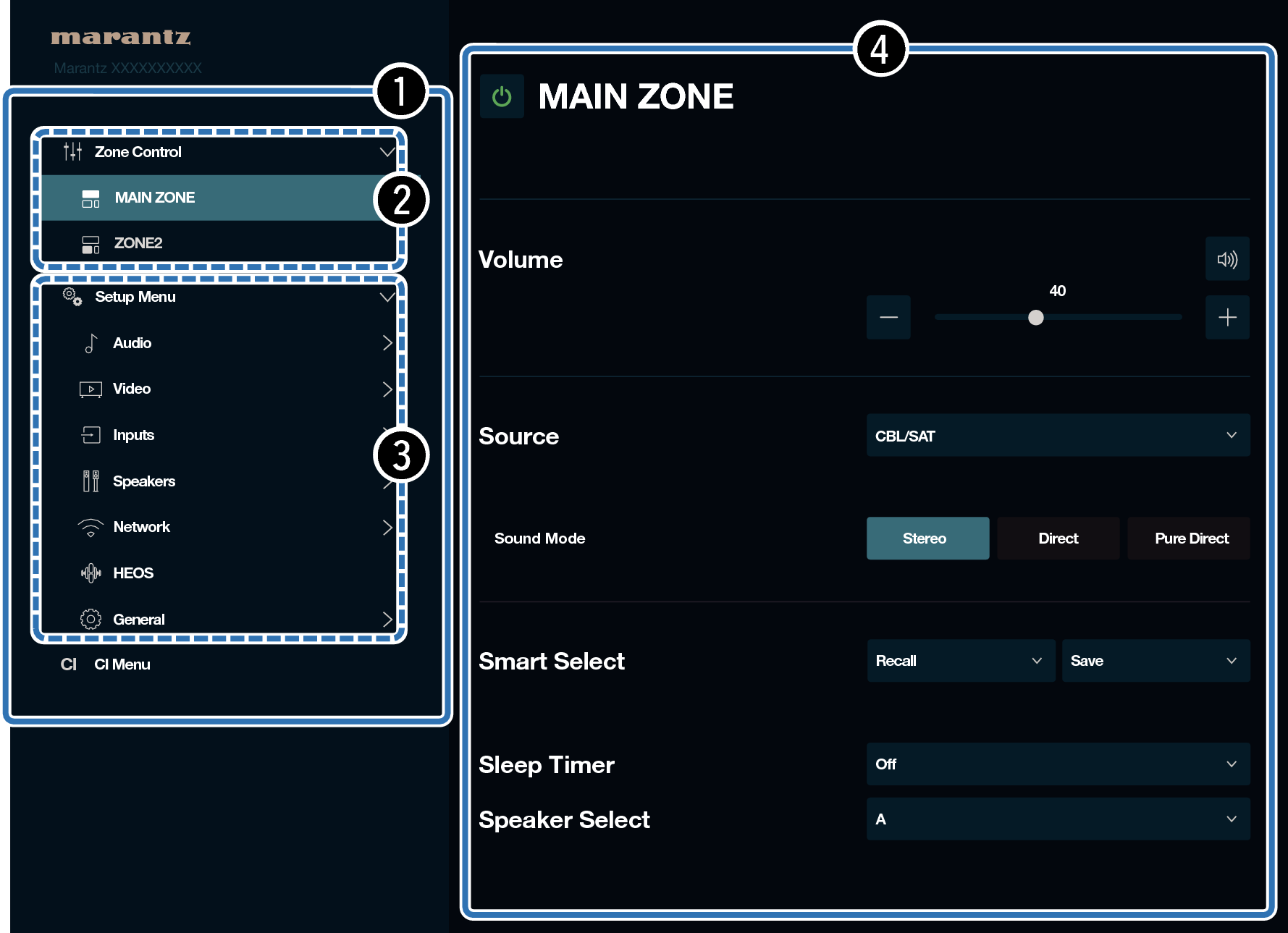Click the Video screen icon
Screen dimensions: 1288x933
[x=91, y=389]
